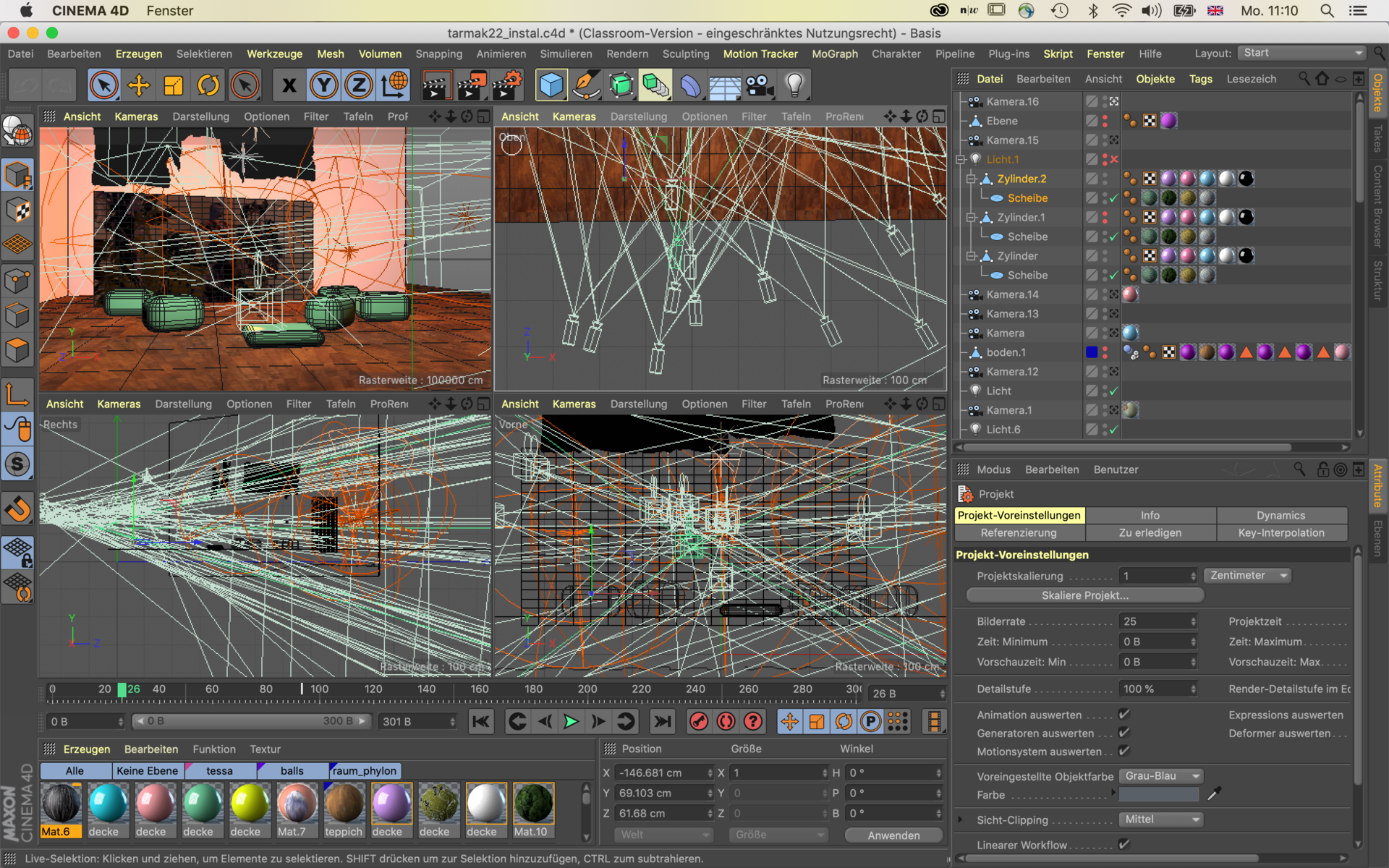The image size is (1389, 868).
Task: Open render settings gear clapperboard icon
Action: [507, 85]
